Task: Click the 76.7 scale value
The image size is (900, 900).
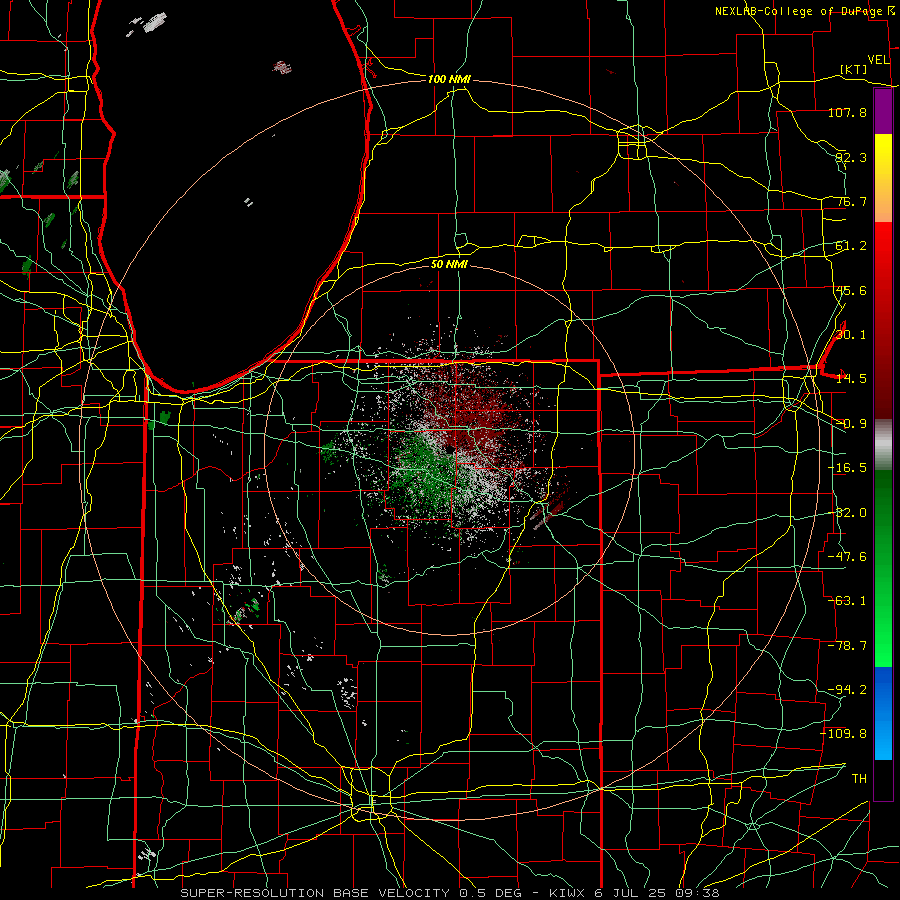Action: point(851,201)
